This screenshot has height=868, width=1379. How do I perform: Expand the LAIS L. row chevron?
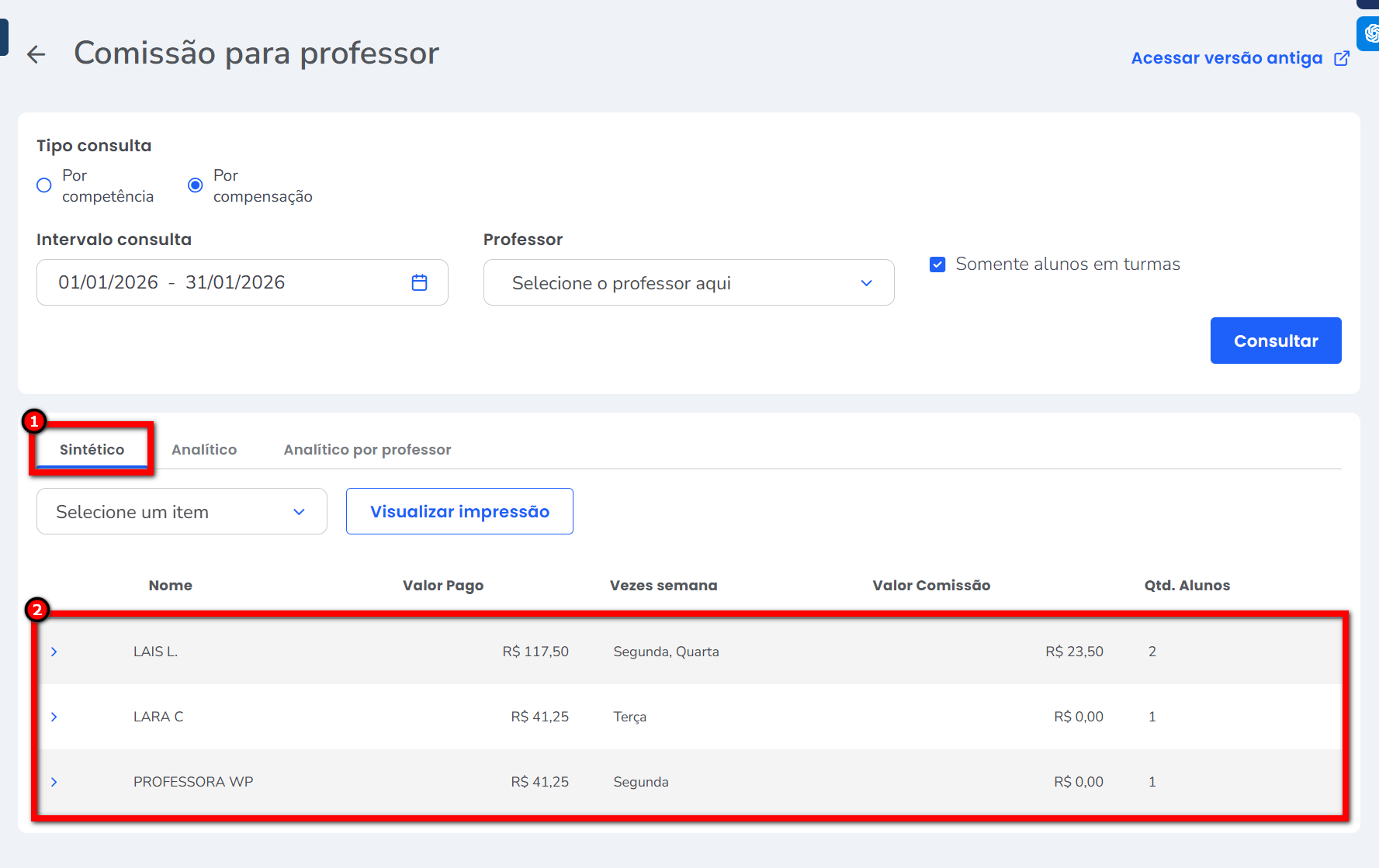[x=54, y=652]
